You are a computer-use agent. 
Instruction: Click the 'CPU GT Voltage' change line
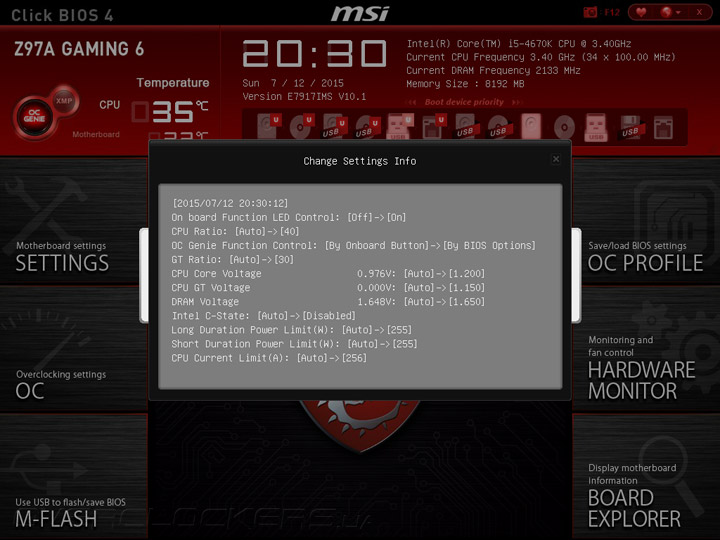[x=328, y=288]
